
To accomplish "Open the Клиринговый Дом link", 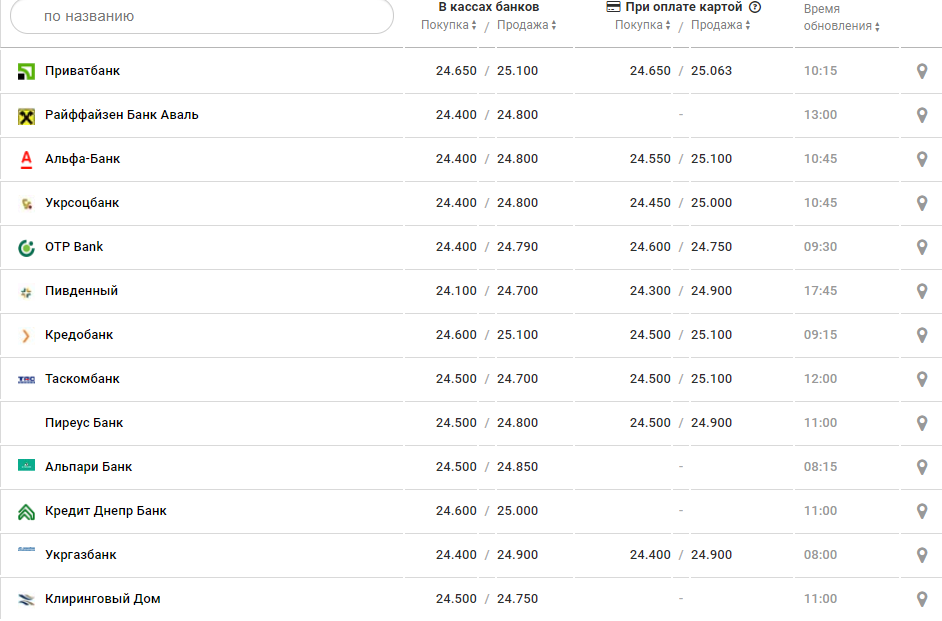I will point(103,599).
